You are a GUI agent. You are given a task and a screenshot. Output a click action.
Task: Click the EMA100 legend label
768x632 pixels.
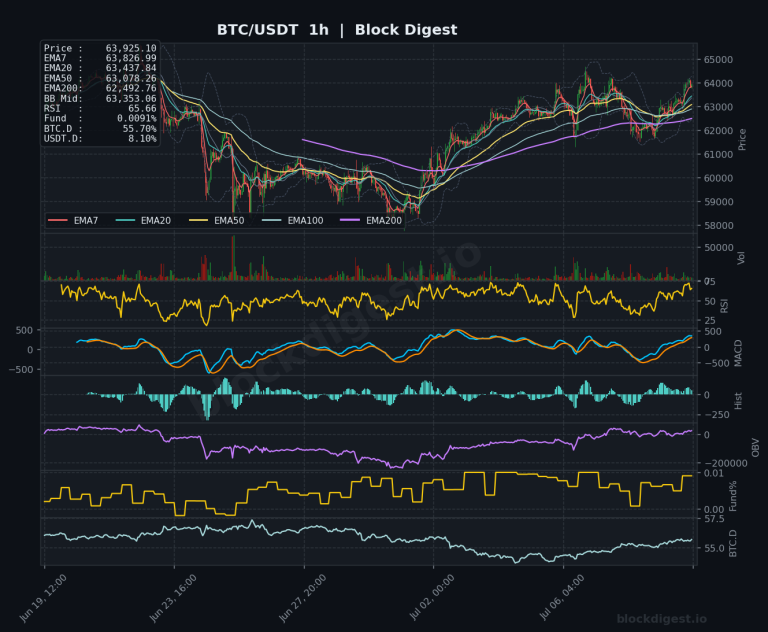[305, 220]
